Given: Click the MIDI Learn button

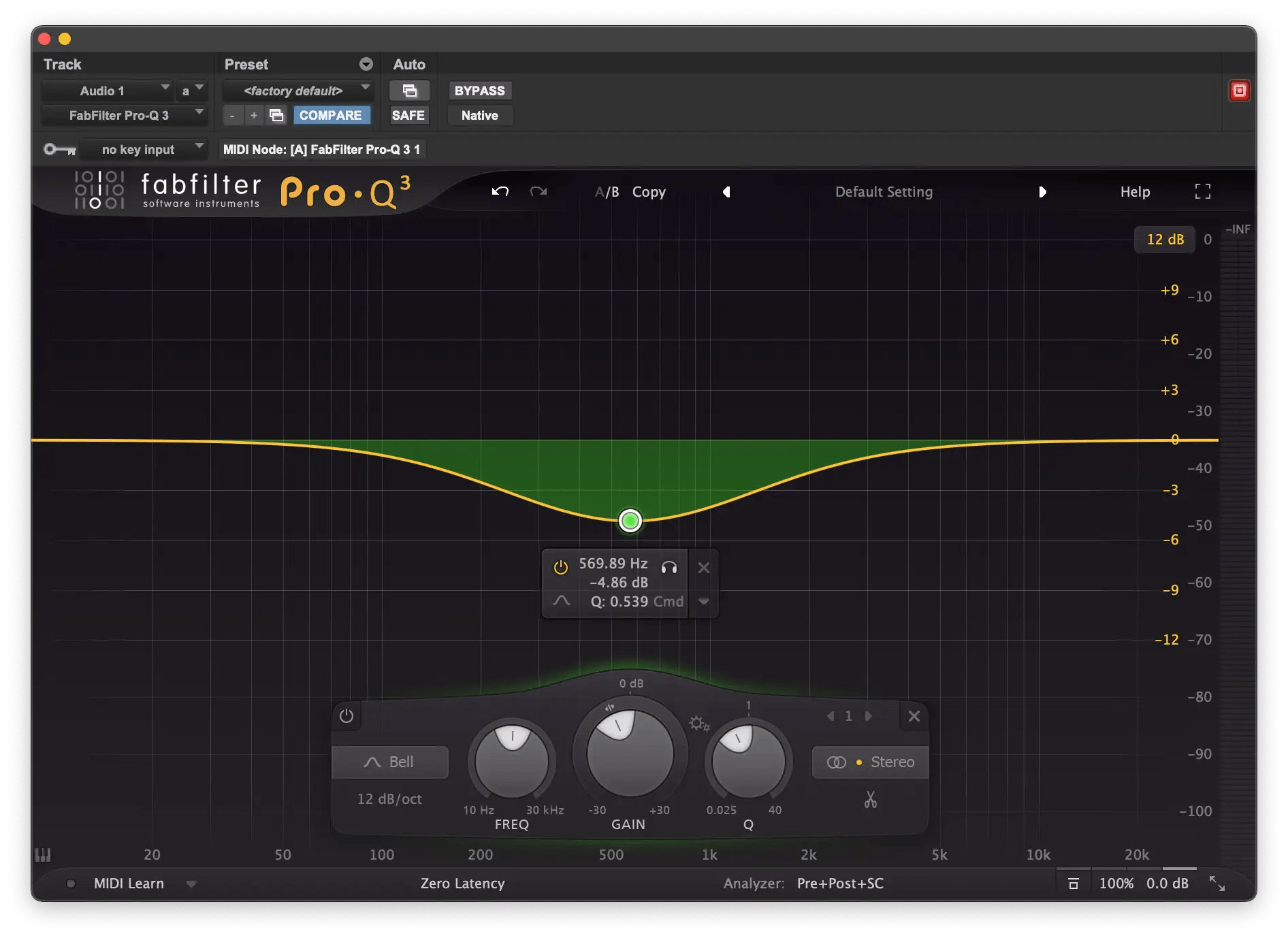Looking at the screenshot, I should (x=129, y=884).
